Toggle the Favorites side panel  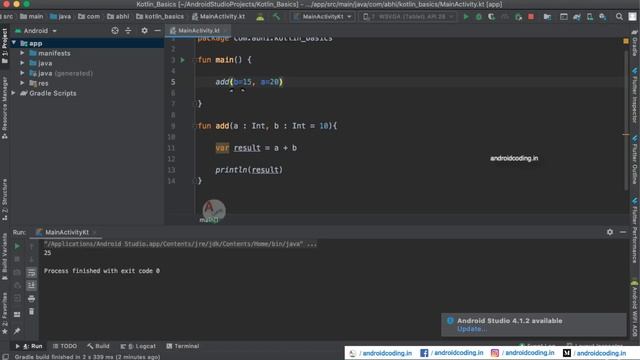point(4,313)
